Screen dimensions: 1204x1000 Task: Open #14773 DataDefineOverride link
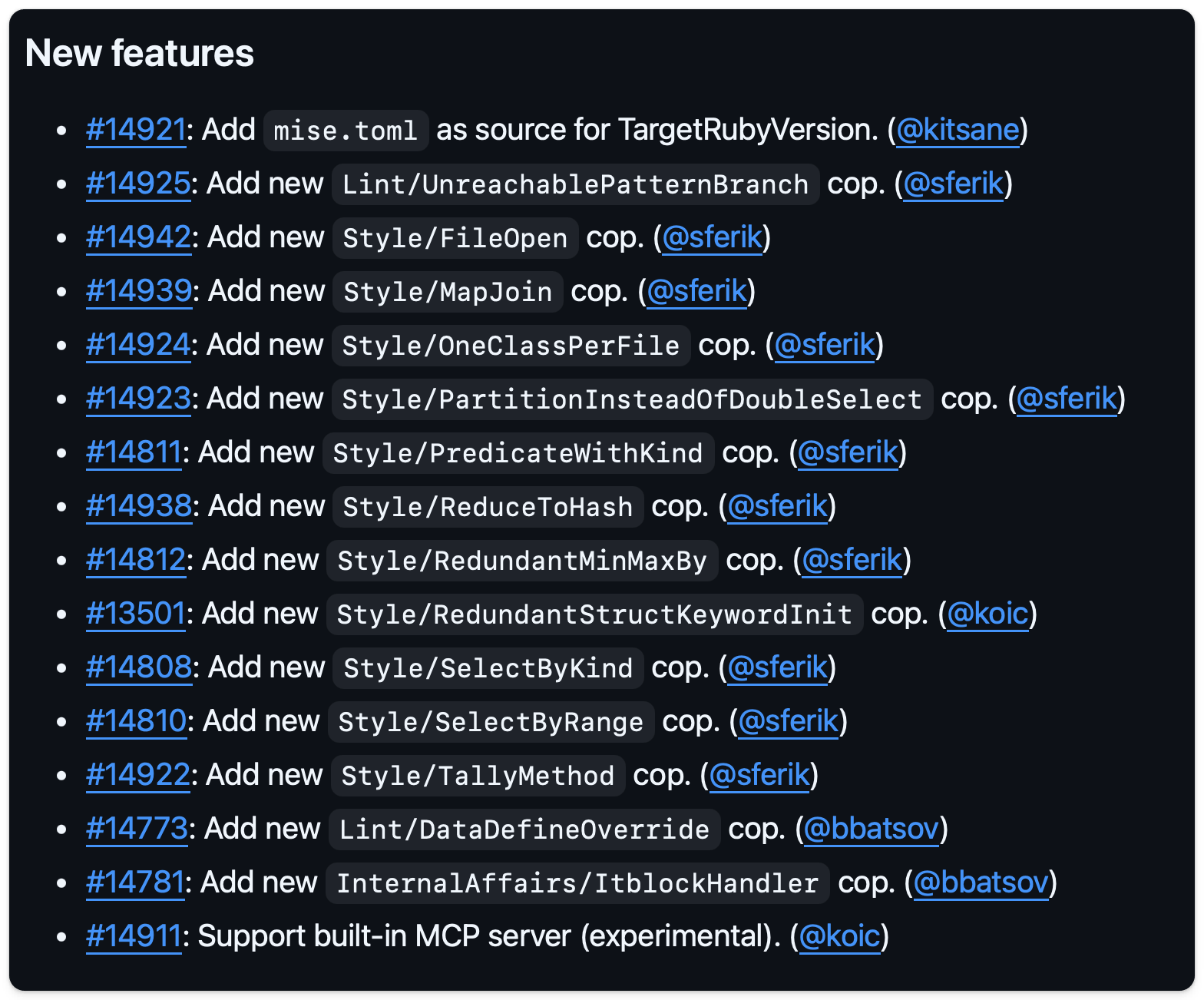coord(137,829)
